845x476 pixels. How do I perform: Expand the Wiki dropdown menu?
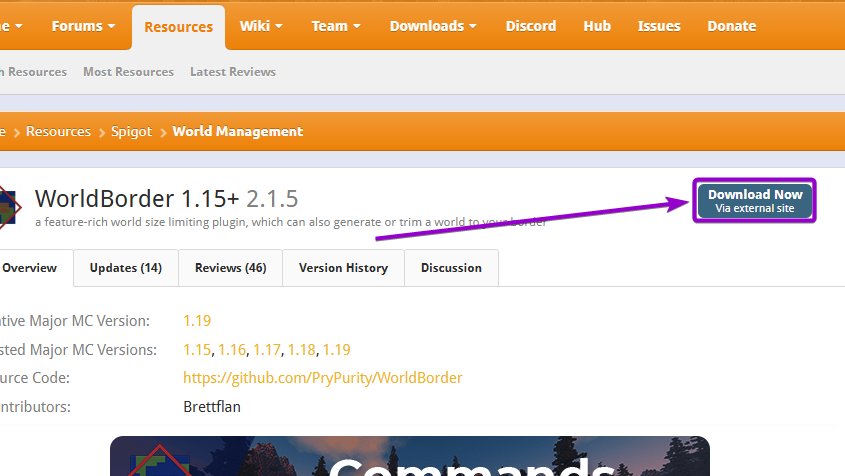[261, 26]
